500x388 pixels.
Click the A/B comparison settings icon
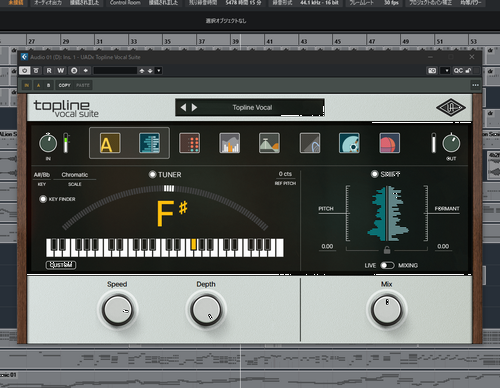pyautogui.click(x=74, y=71)
